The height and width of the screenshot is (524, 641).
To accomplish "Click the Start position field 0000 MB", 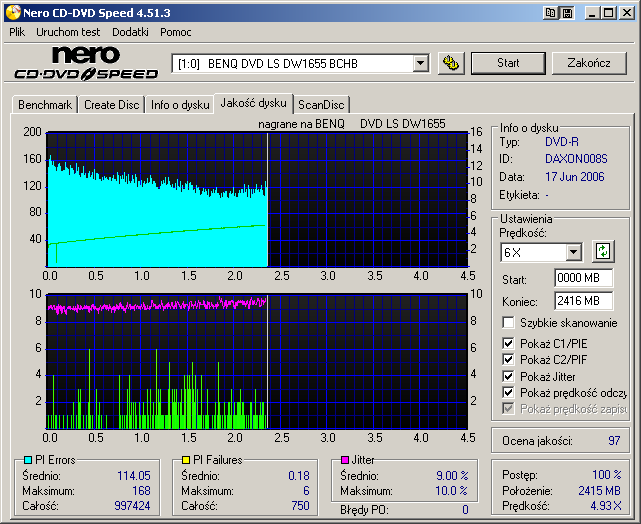I will 584,278.
